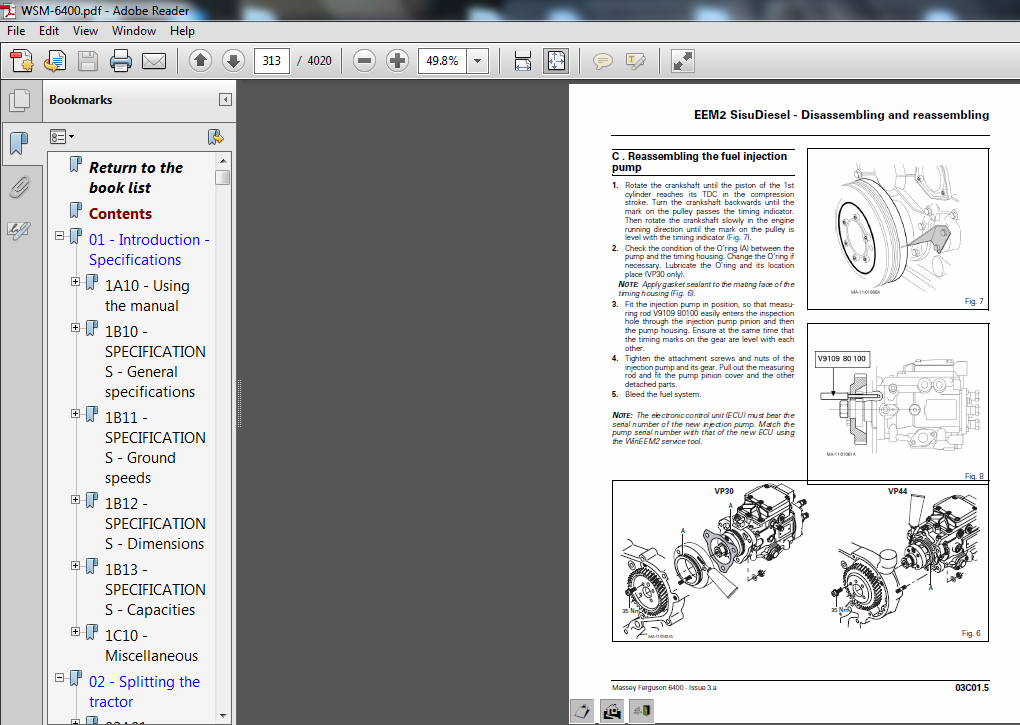Follow the (Fig. 6) link in the note
Image resolution: width=1020 pixels, height=725 pixels.
tap(682, 293)
